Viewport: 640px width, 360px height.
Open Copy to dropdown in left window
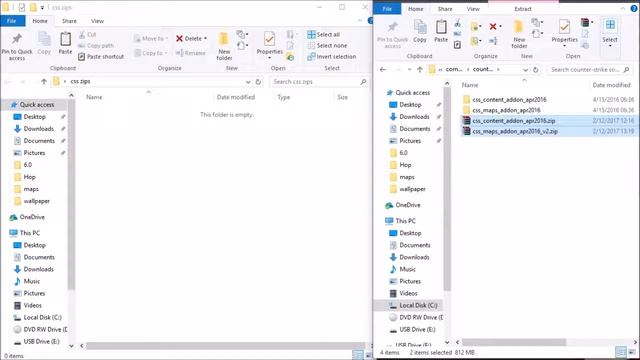(151, 53)
